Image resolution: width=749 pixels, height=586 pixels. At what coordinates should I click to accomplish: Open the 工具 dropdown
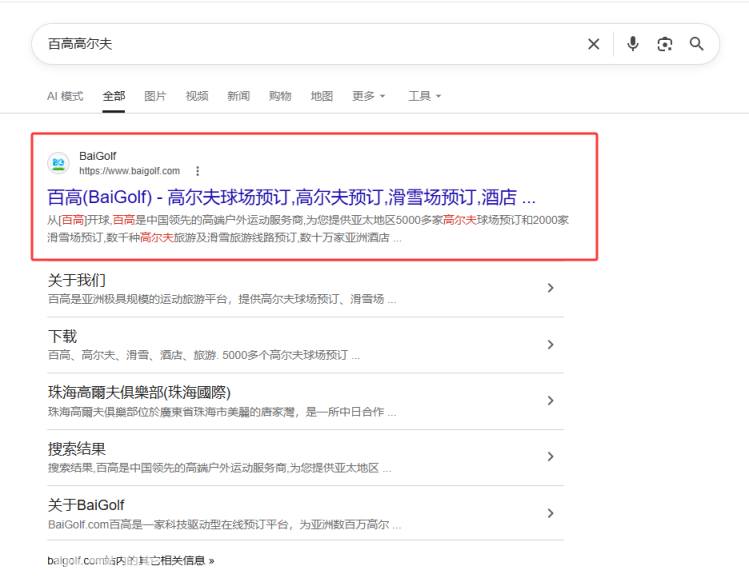pos(425,96)
